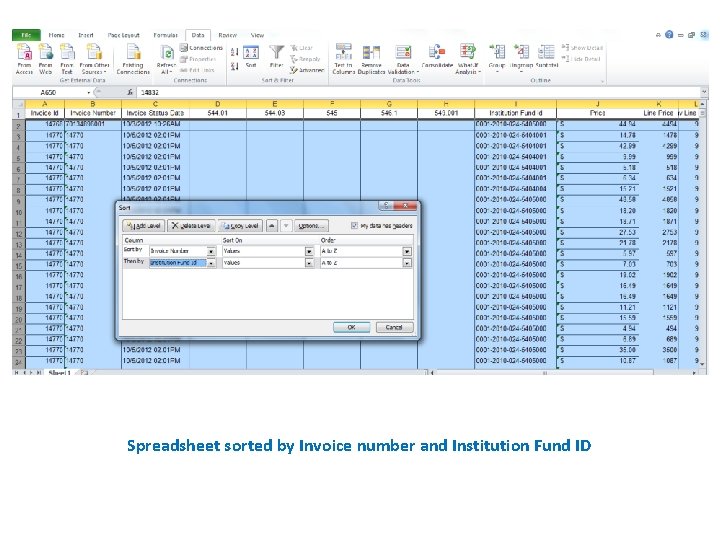
Task: Switch to the Formulas ribbon tab
Action: (165, 35)
